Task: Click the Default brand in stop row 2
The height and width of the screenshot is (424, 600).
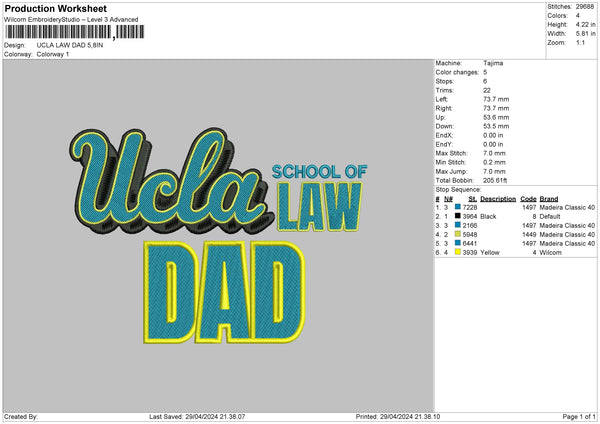Action: 550,217
